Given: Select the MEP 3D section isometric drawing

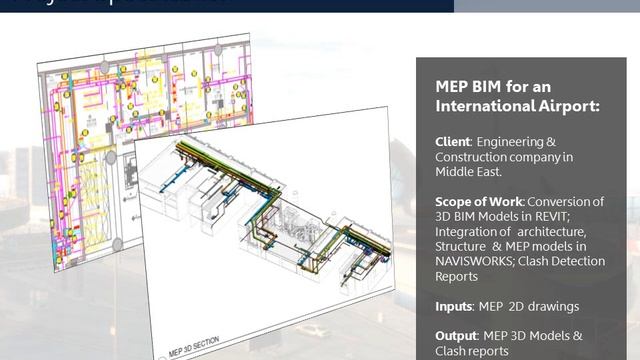Looking at the screenshot, I should pos(265,233).
